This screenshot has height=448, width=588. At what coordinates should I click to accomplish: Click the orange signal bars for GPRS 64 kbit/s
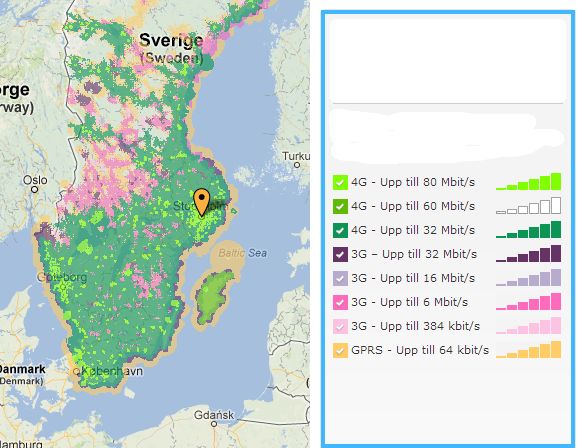pos(528,349)
